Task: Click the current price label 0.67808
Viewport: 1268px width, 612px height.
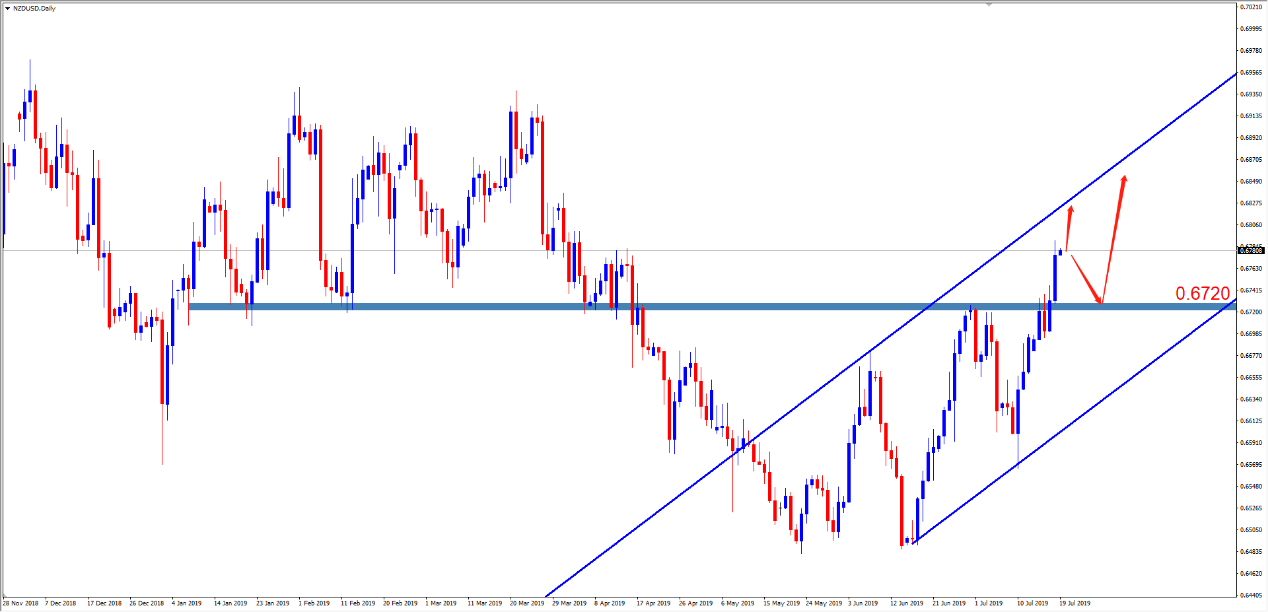Action: tap(1250, 250)
